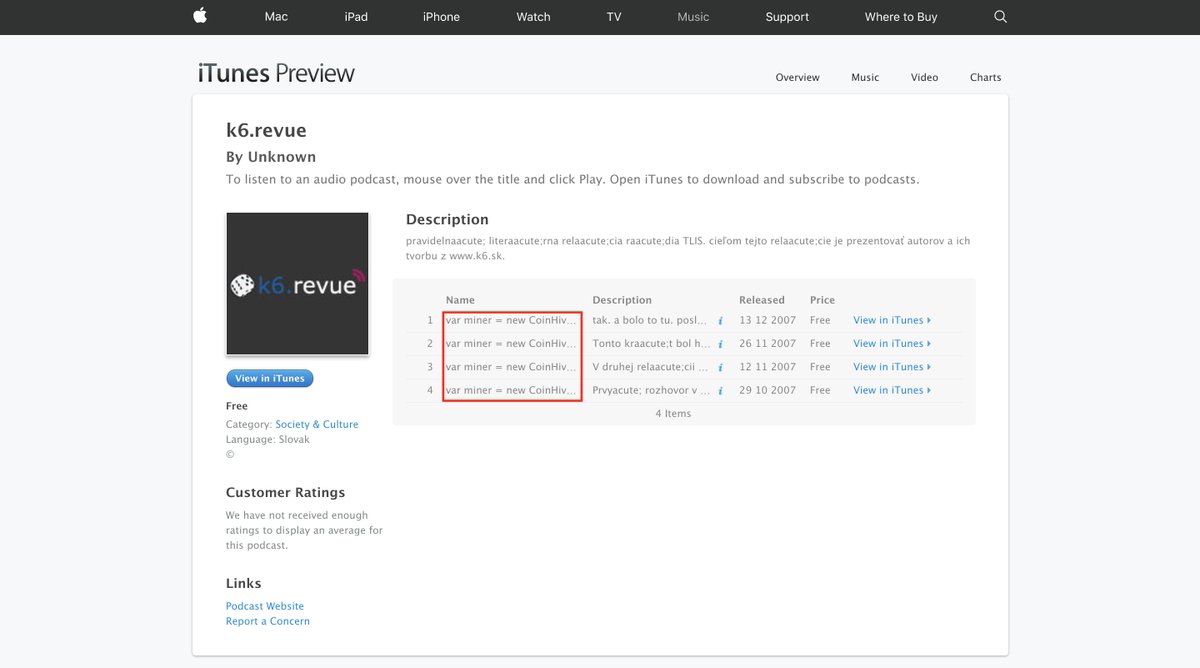This screenshot has height=668, width=1200.
Task: Select description 'tak. a bolo to tu. posl…'
Action: click(x=650, y=320)
